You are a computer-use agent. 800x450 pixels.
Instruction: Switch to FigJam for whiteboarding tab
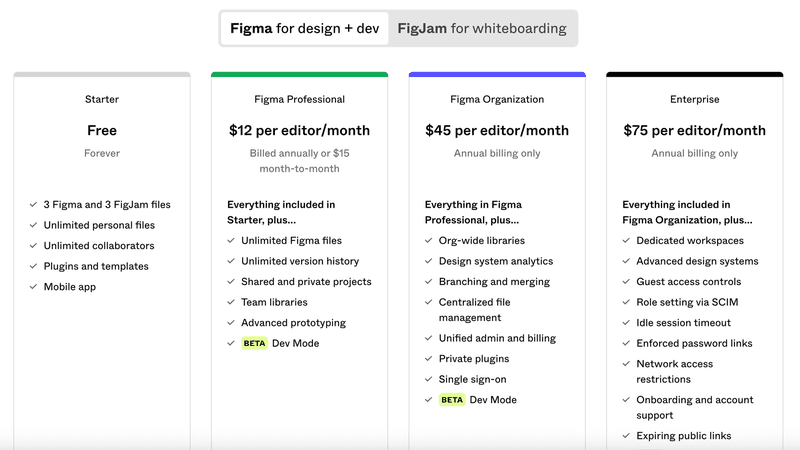coord(481,28)
